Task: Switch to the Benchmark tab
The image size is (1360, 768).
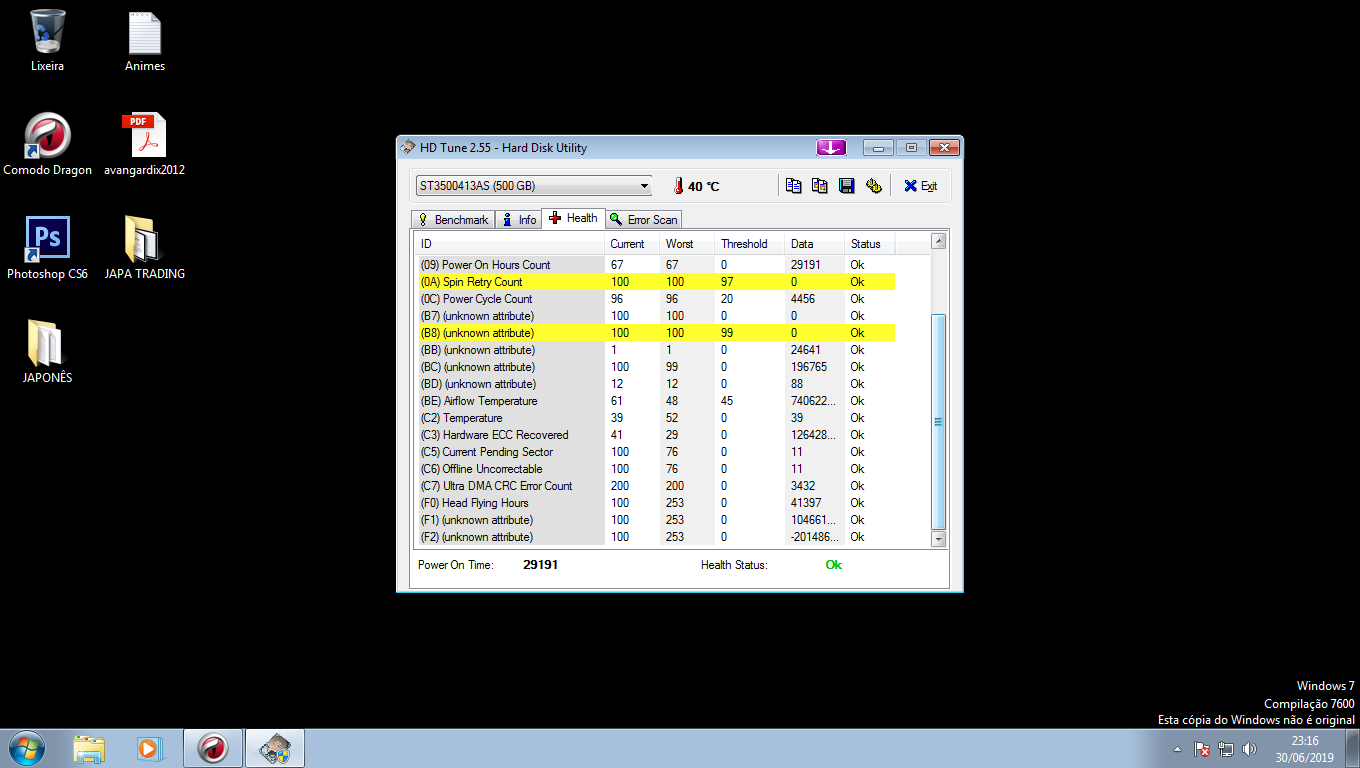Action: (x=453, y=220)
